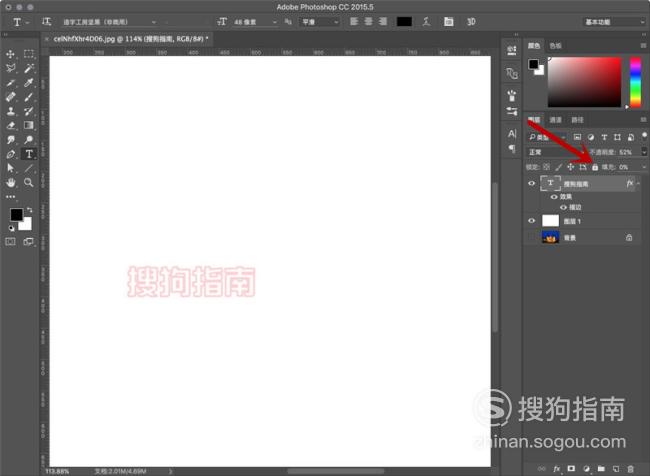Select the Gradient tool
This screenshot has width=650, height=476.
tap(29, 125)
